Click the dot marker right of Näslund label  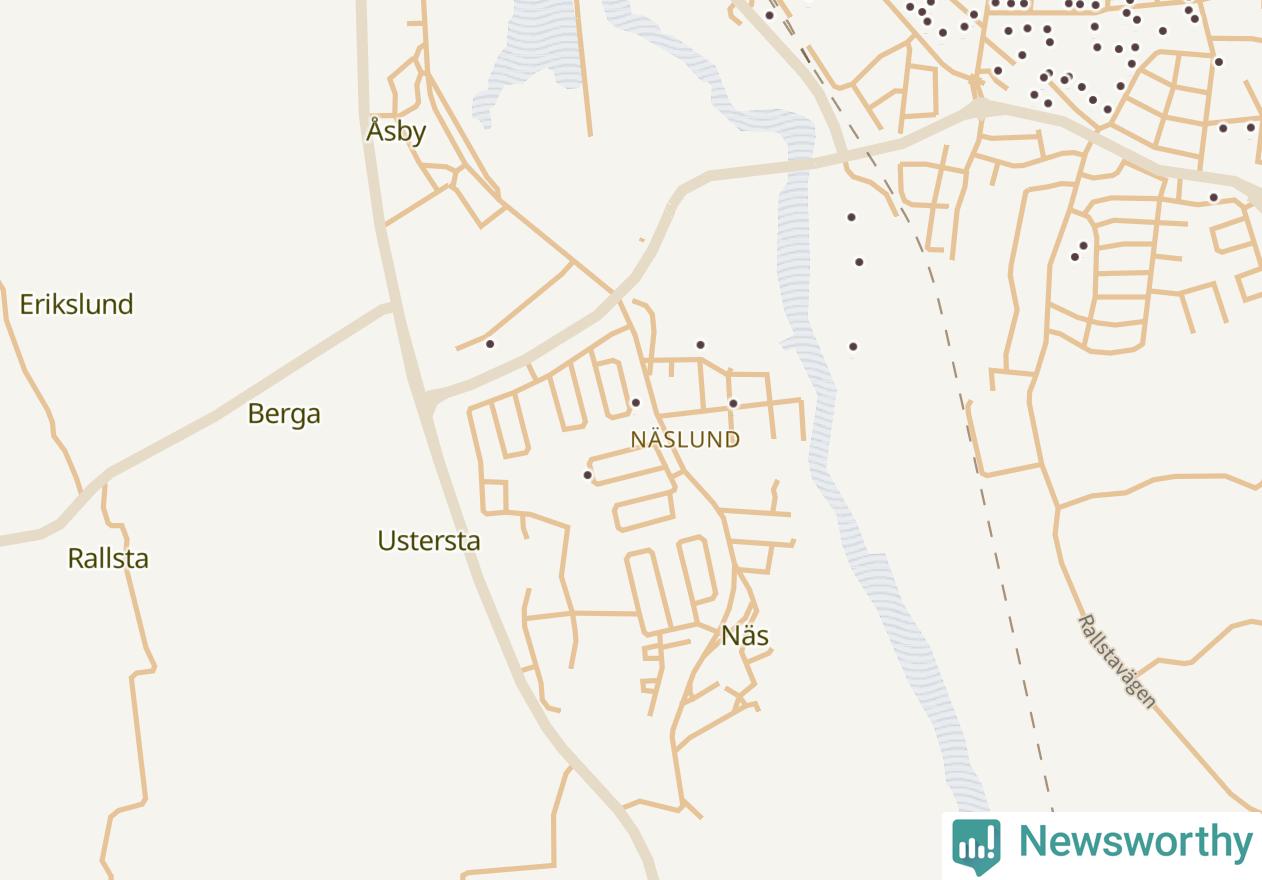click(x=733, y=404)
